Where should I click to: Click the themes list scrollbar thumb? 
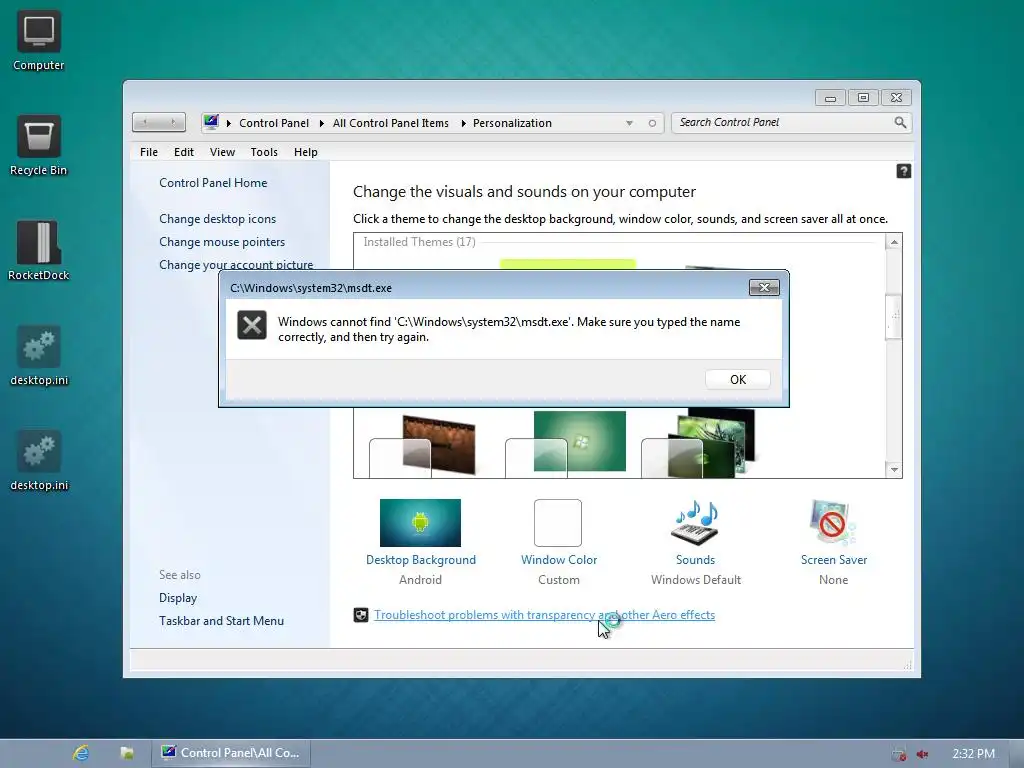click(x=894, y=317)
